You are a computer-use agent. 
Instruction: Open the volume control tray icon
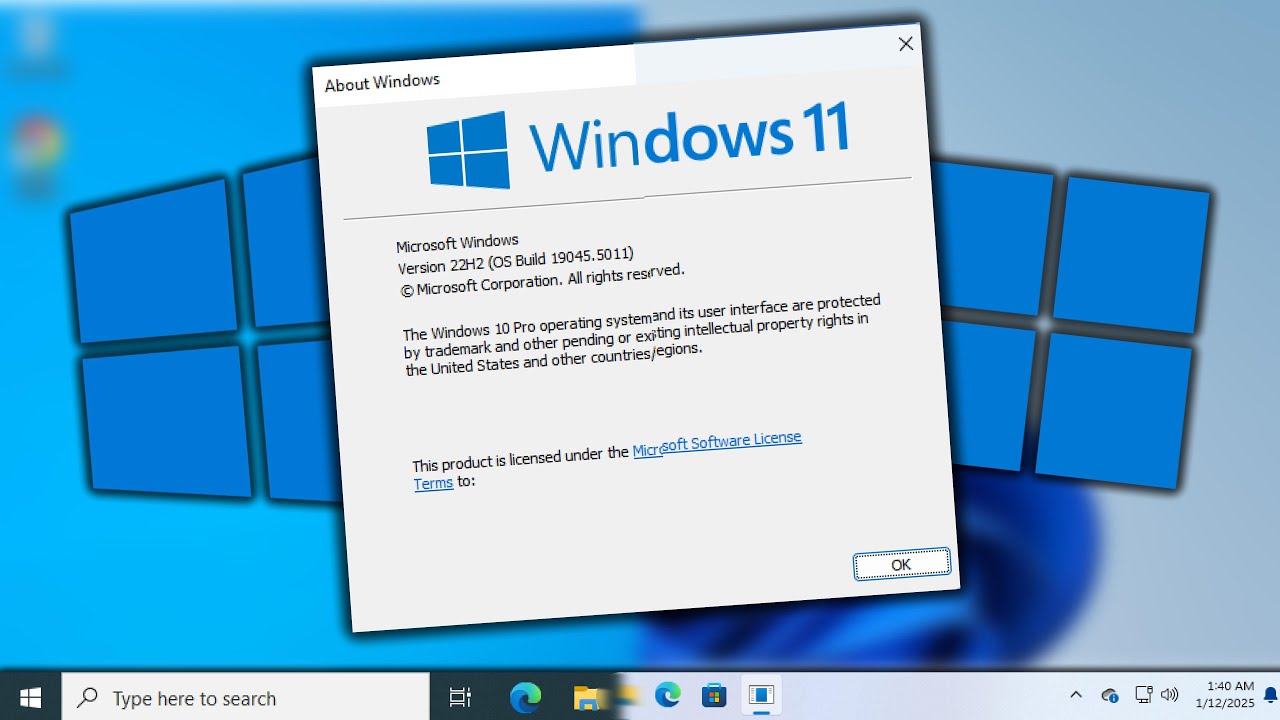tap(1170, 695)
